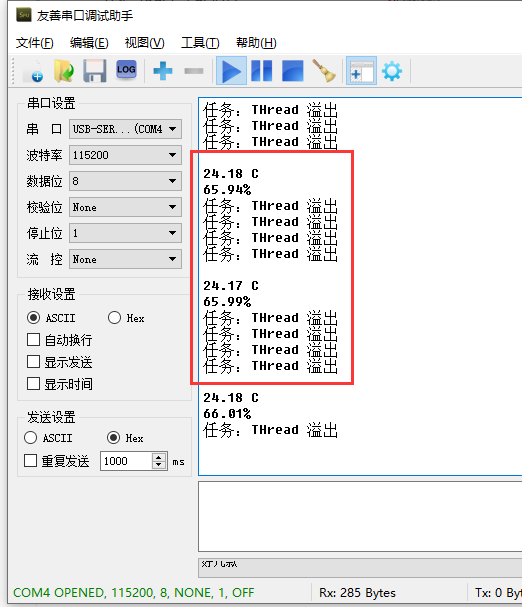Pause reception with the pause icon
522x607 pixels.
pyautogui.click(x=262, y=70)
